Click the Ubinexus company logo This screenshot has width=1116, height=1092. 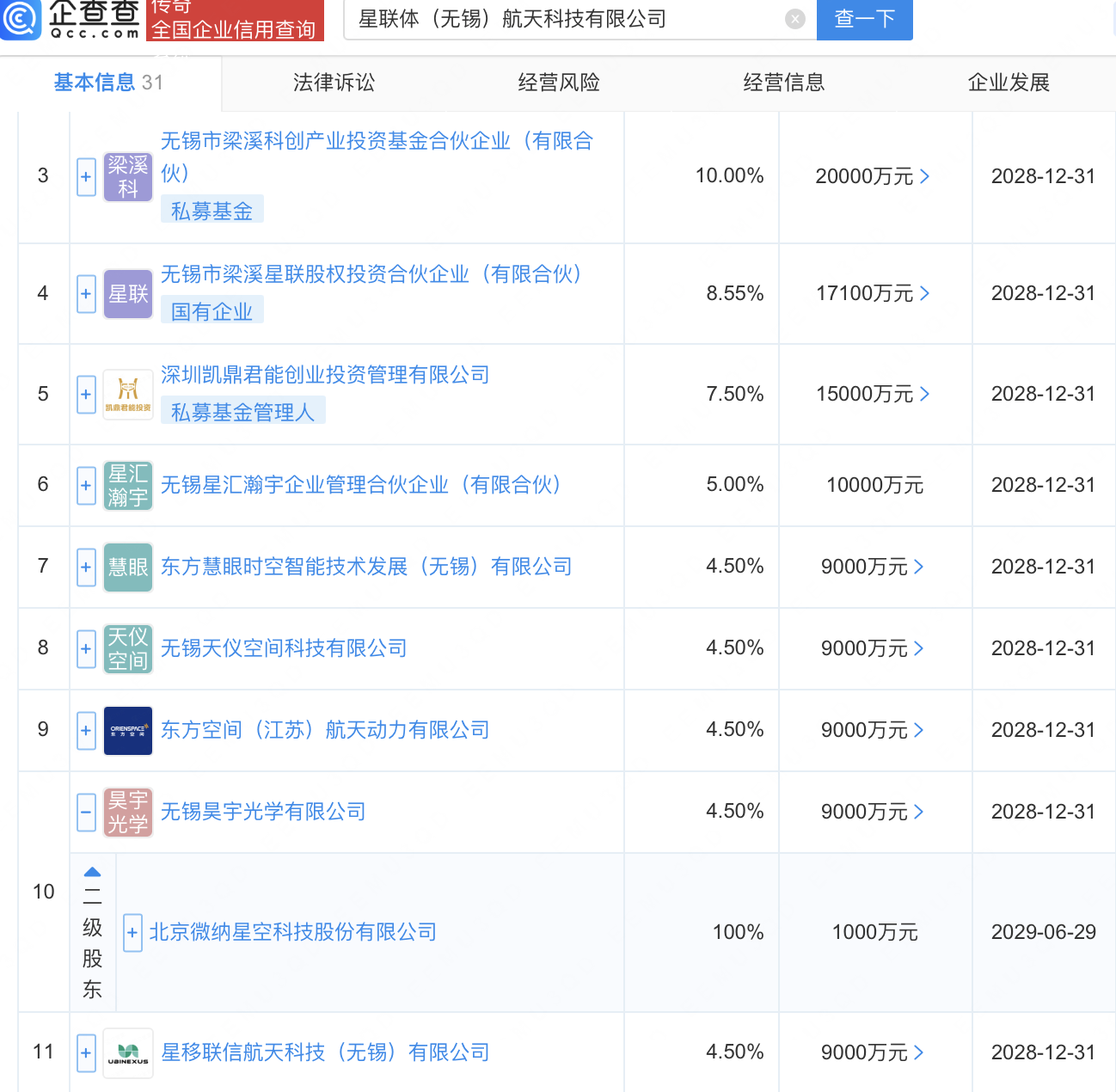(128, 1052)
